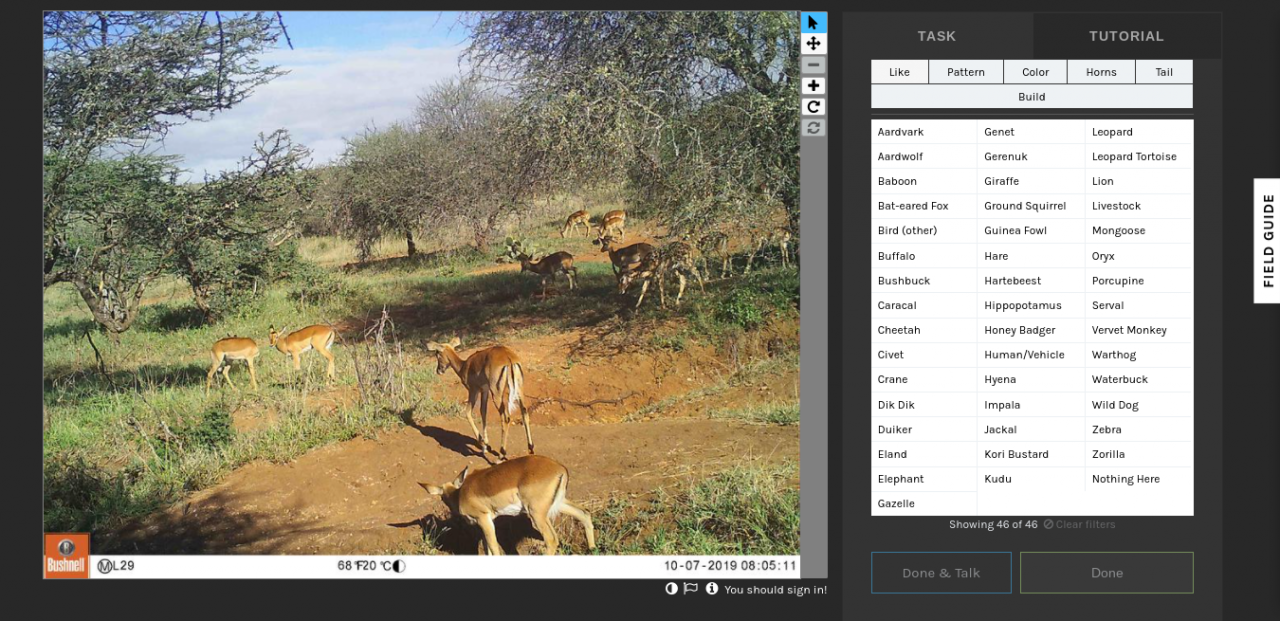Switch to the TASK tab
Image resolution: width=1280 pixels, height=621 pixels.
coord(937,36)
